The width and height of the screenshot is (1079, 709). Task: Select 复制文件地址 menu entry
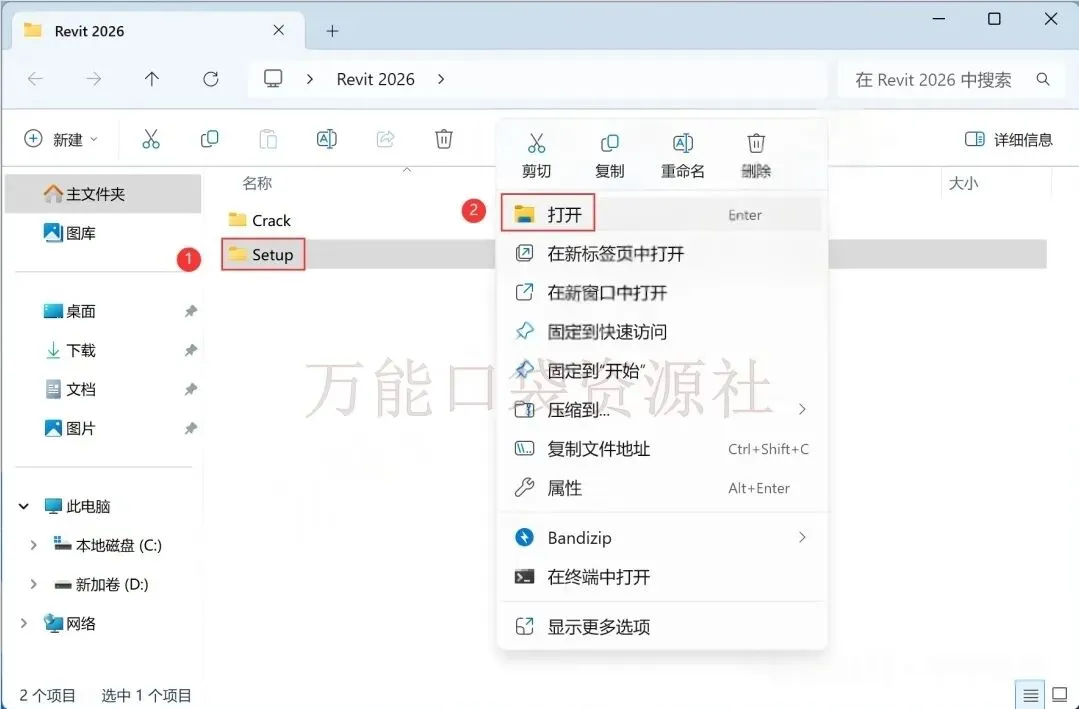tap(661, 449)
